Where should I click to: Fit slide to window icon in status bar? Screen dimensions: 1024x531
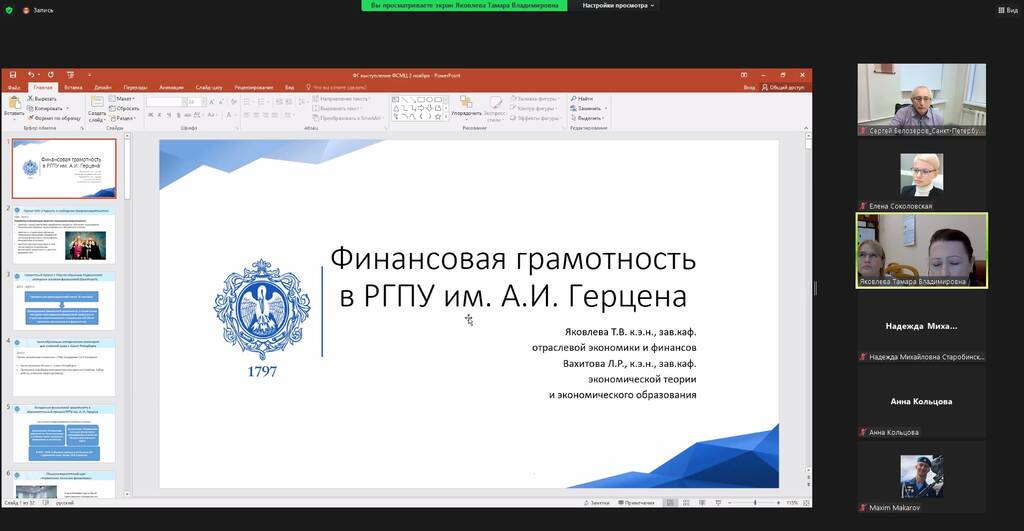click(807, 503)
